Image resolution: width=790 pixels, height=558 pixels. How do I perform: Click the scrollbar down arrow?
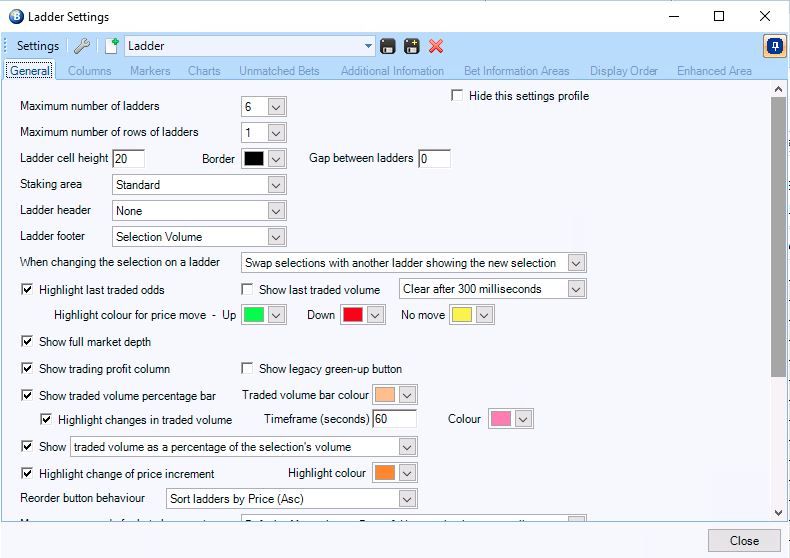coord(778,513)
